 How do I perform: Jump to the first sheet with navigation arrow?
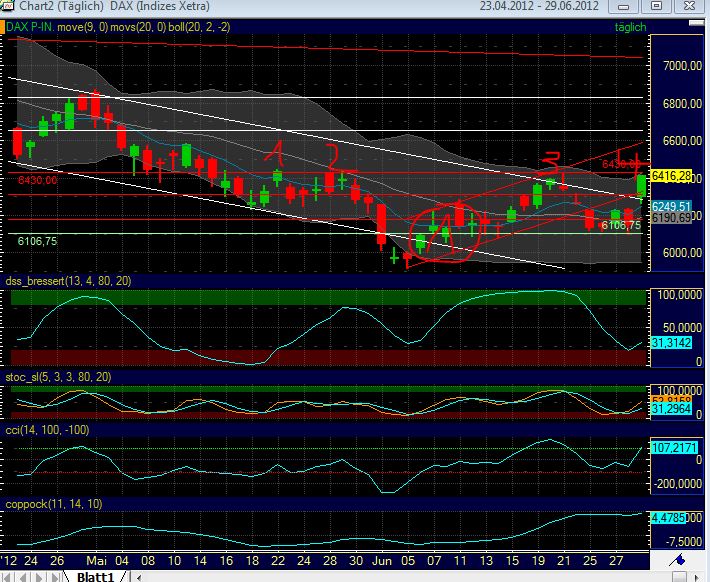coord(8,577)
